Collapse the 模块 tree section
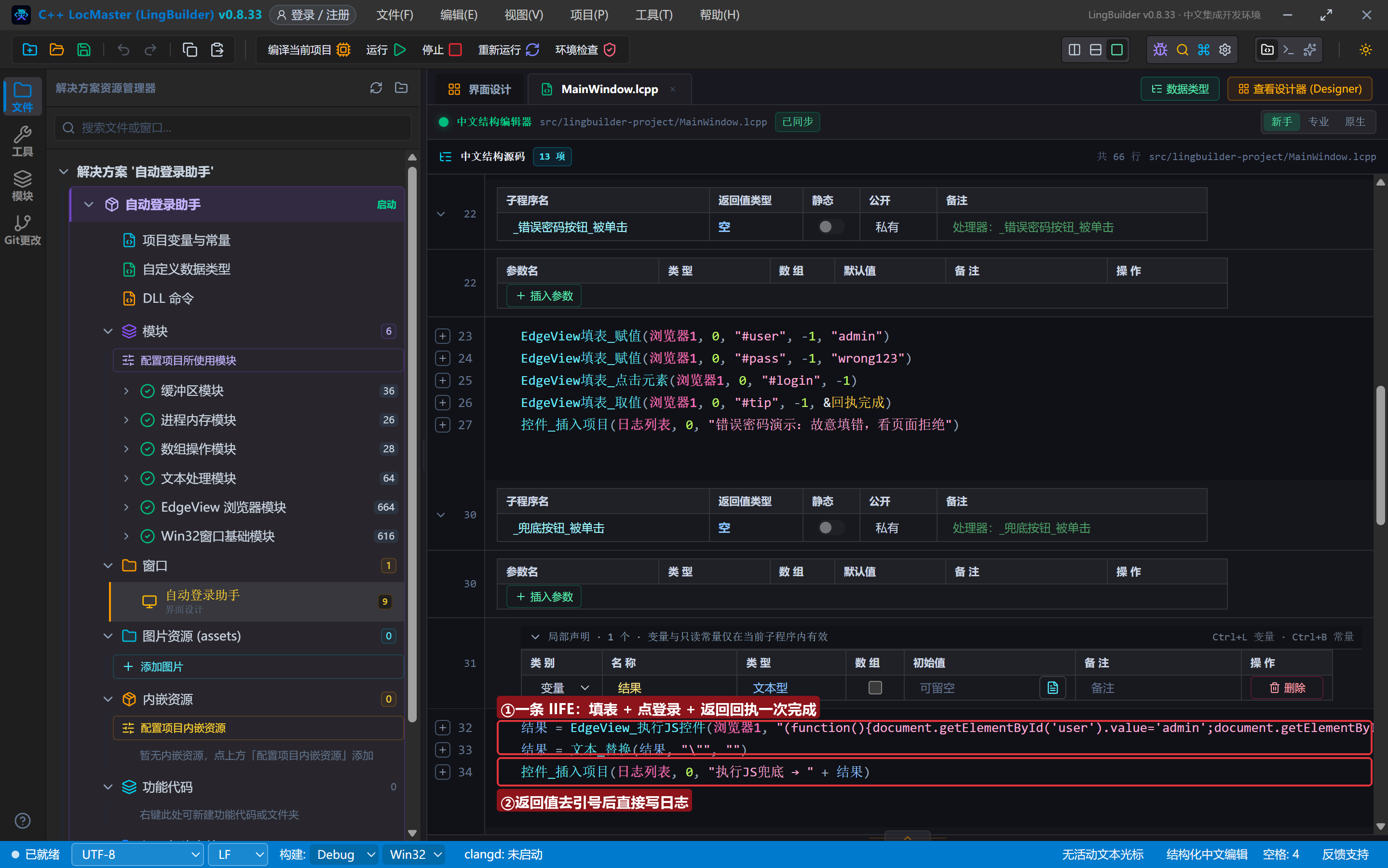This screenshot has height=868, width=1388. tap(108, 331)
